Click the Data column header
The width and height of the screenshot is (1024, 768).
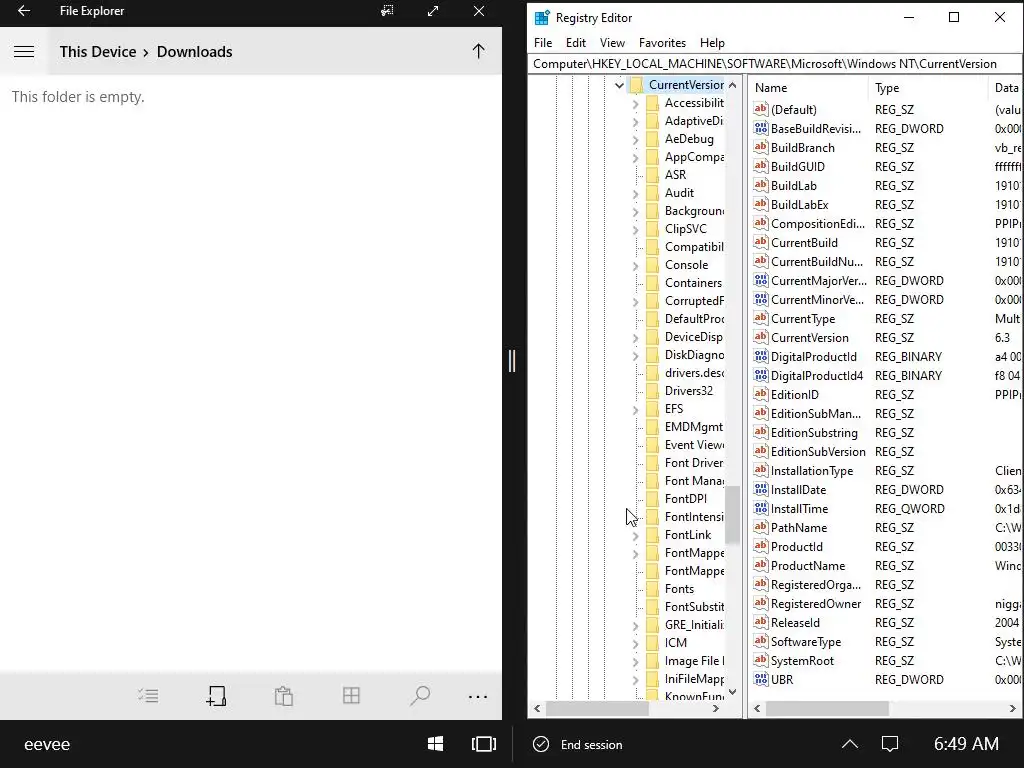click(x=1005, y=88)
